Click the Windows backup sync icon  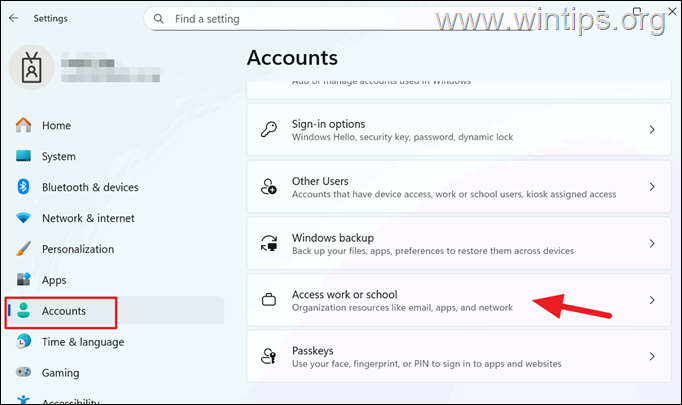point(269,243)
